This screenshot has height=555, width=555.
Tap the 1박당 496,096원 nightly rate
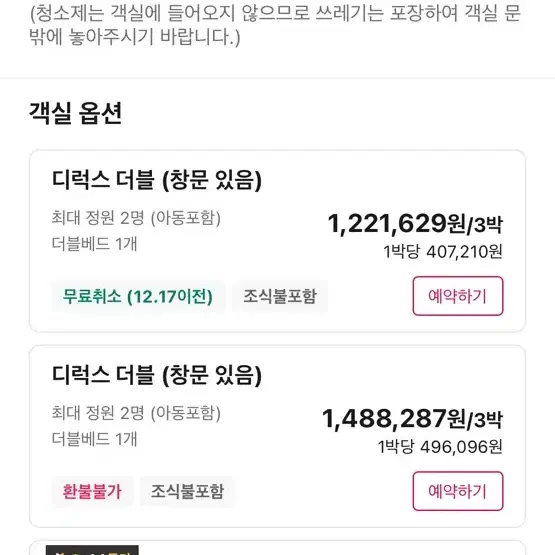(x=440, y=447)
